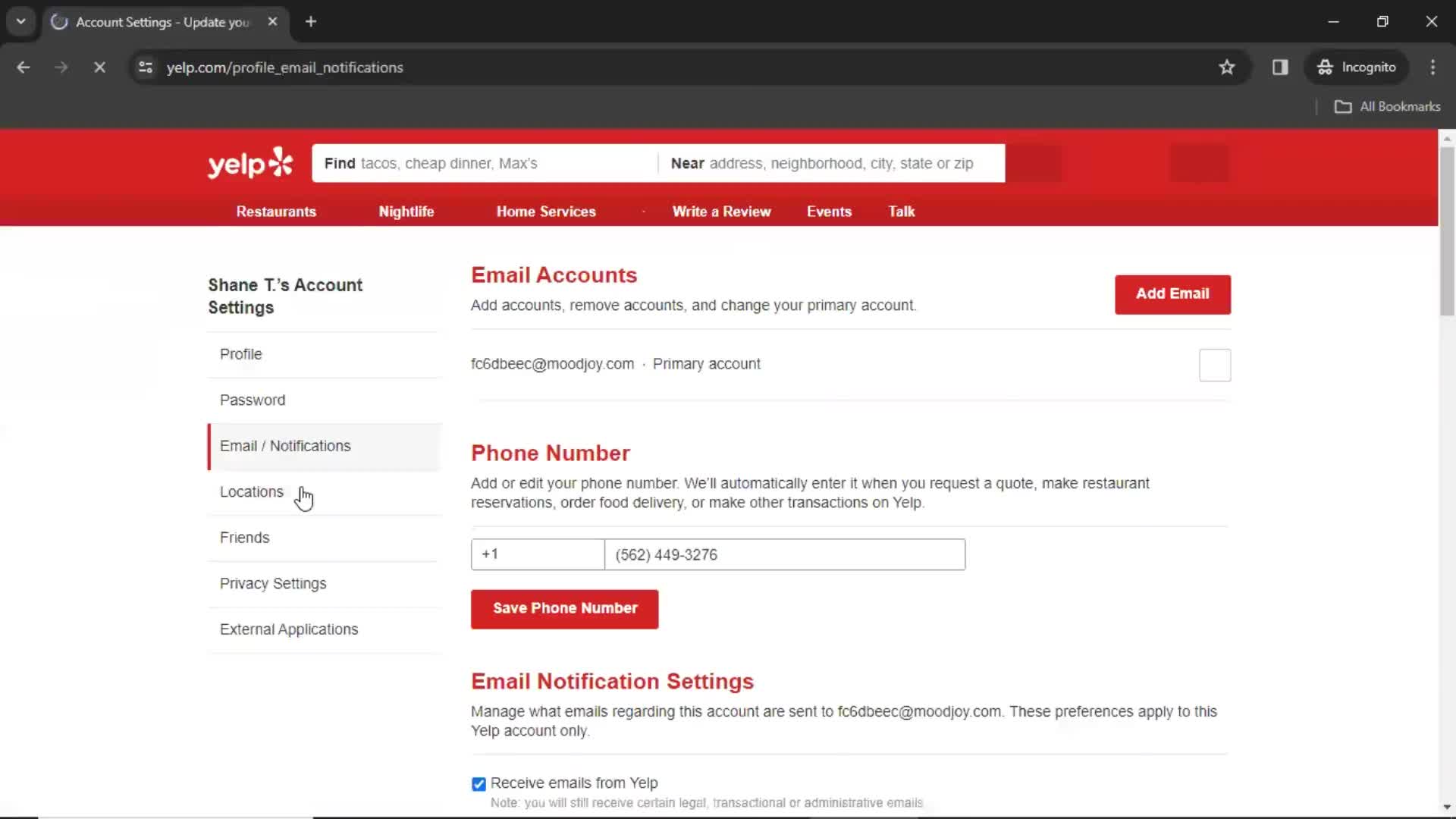Open the Talk page

pos(902,212)
